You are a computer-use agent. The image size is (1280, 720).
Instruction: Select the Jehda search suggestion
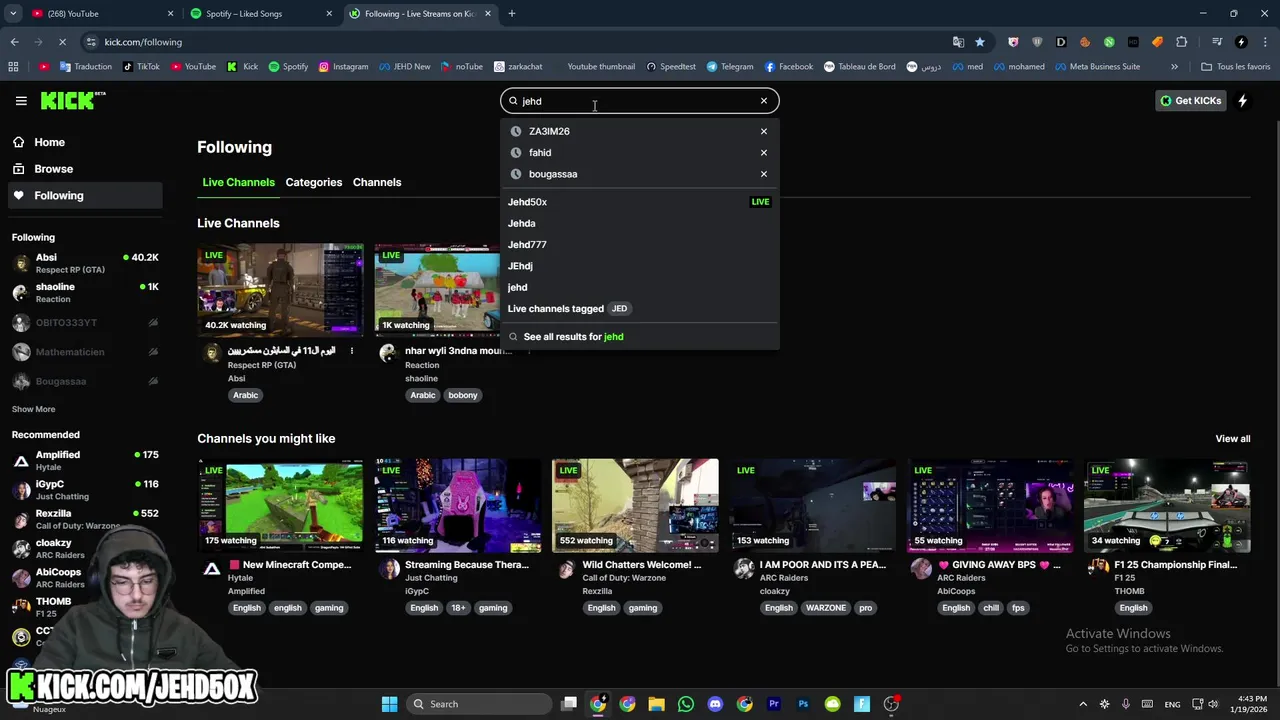pos(639,223)
